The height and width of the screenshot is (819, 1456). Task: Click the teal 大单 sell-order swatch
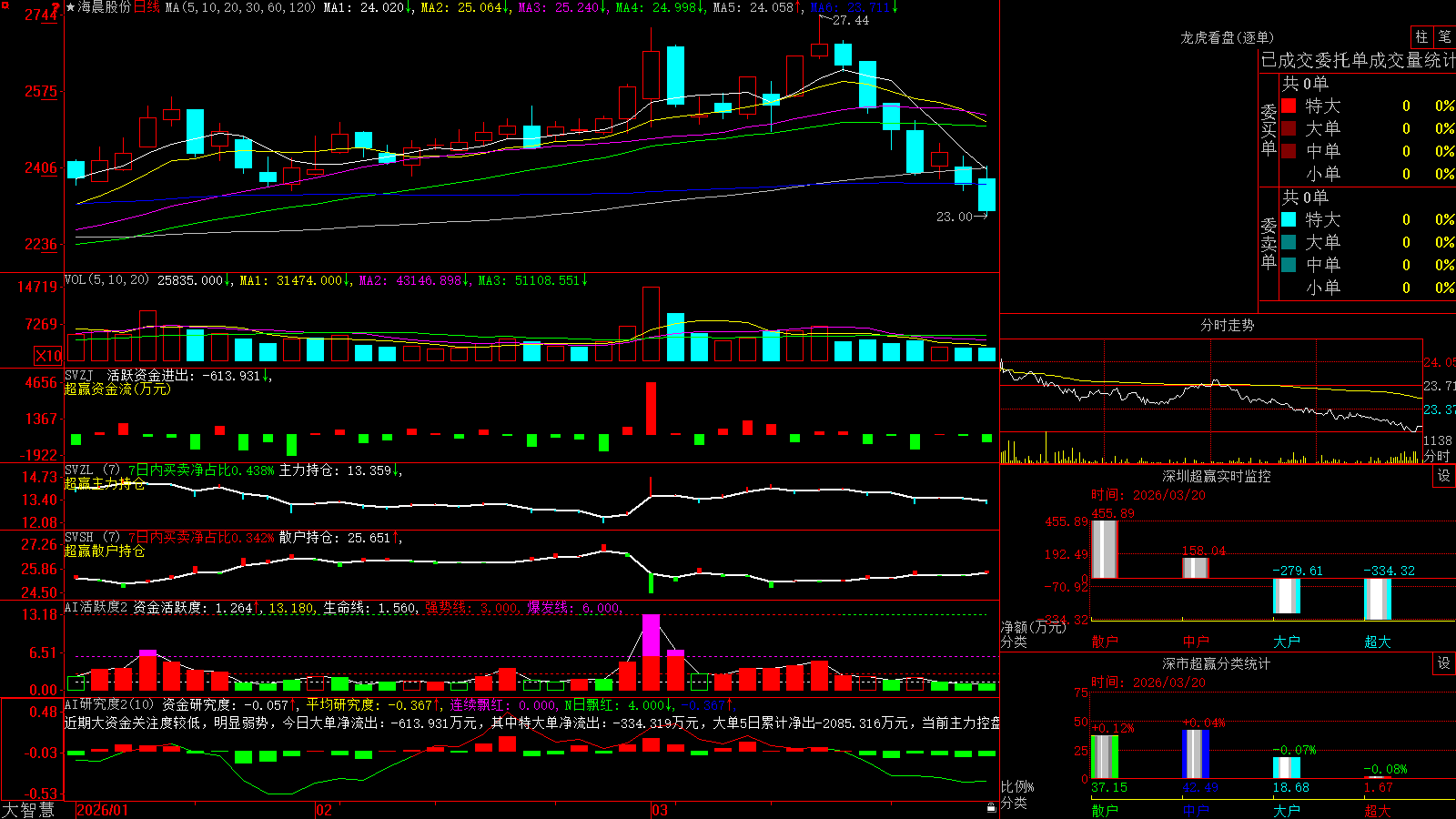pos(1289,242)
